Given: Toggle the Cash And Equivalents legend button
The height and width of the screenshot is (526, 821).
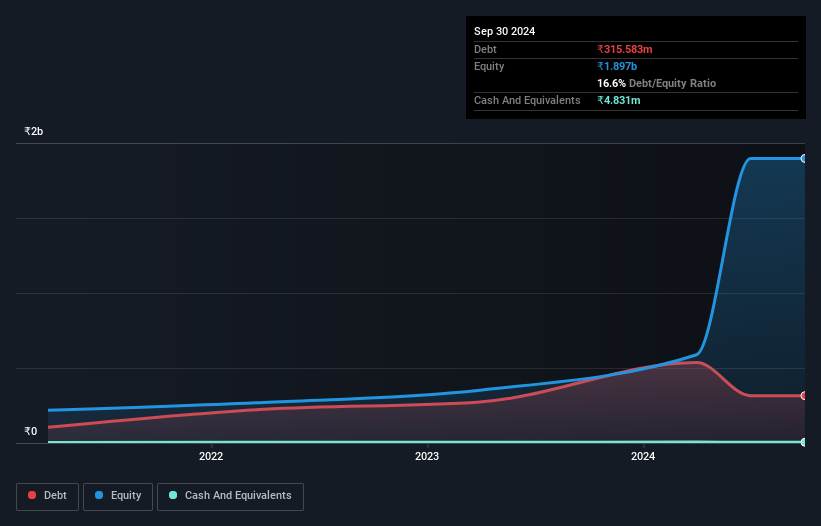Looking at the screenshot, I should pos(230,496).
